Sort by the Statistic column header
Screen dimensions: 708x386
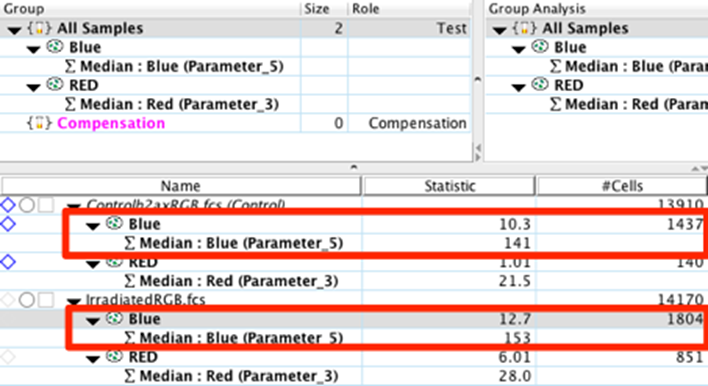coord(449,186)
